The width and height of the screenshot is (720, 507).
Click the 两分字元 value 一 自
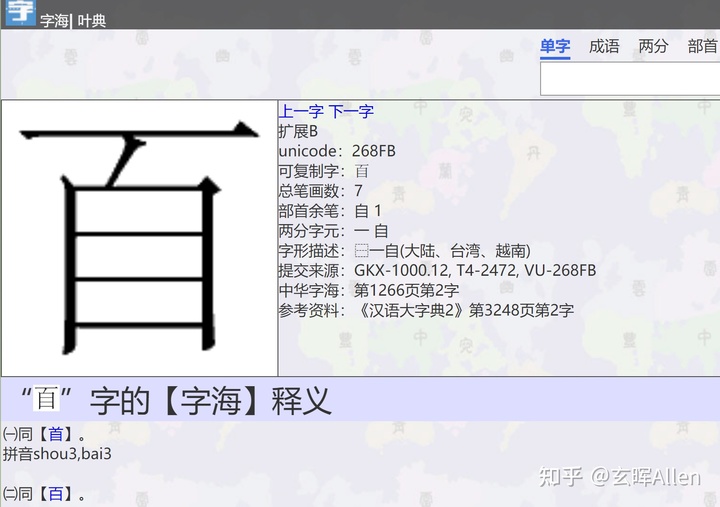pyautogui.click(x=371, y=231)
